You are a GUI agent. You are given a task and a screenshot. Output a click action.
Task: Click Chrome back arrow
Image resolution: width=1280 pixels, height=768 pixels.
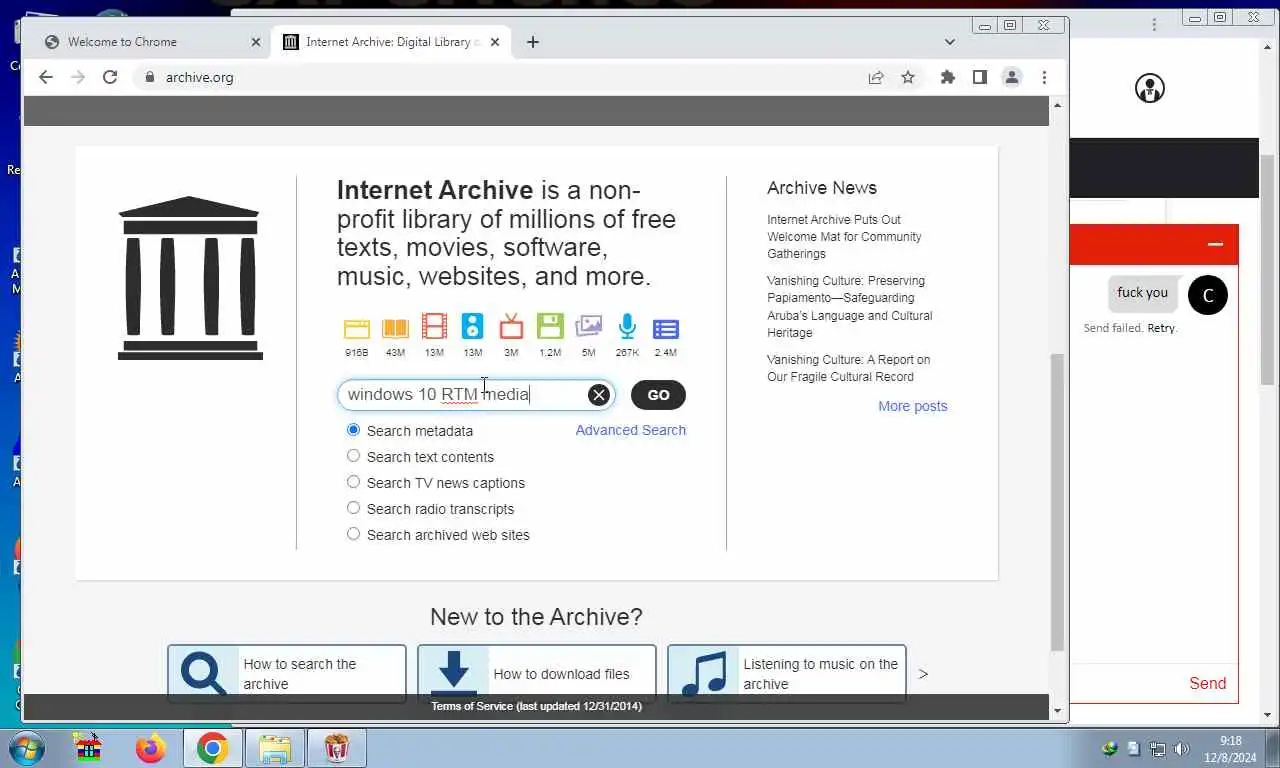tap(46, 77)
